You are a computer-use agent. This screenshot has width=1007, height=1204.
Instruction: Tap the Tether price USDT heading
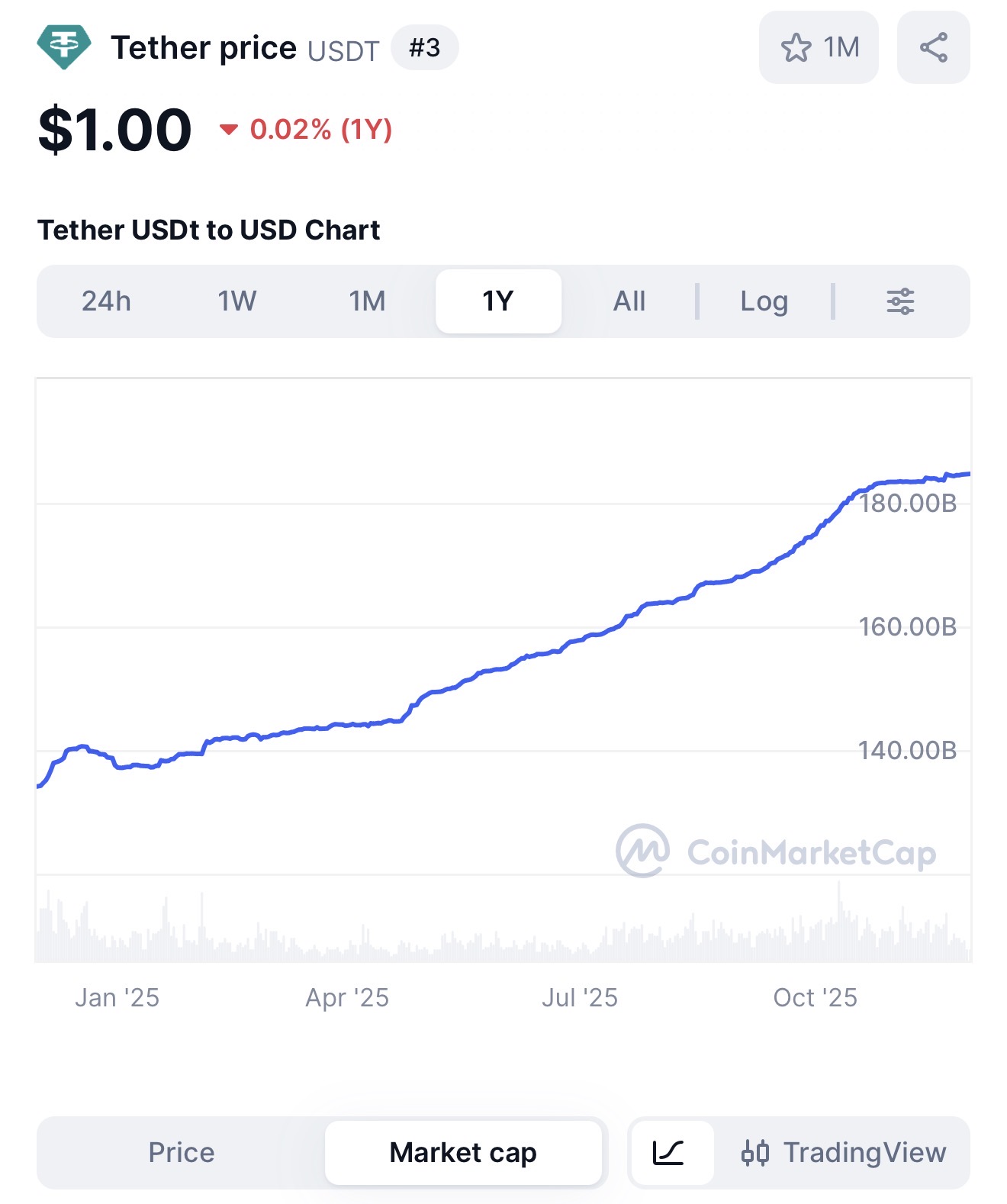(x=244, y=49)
